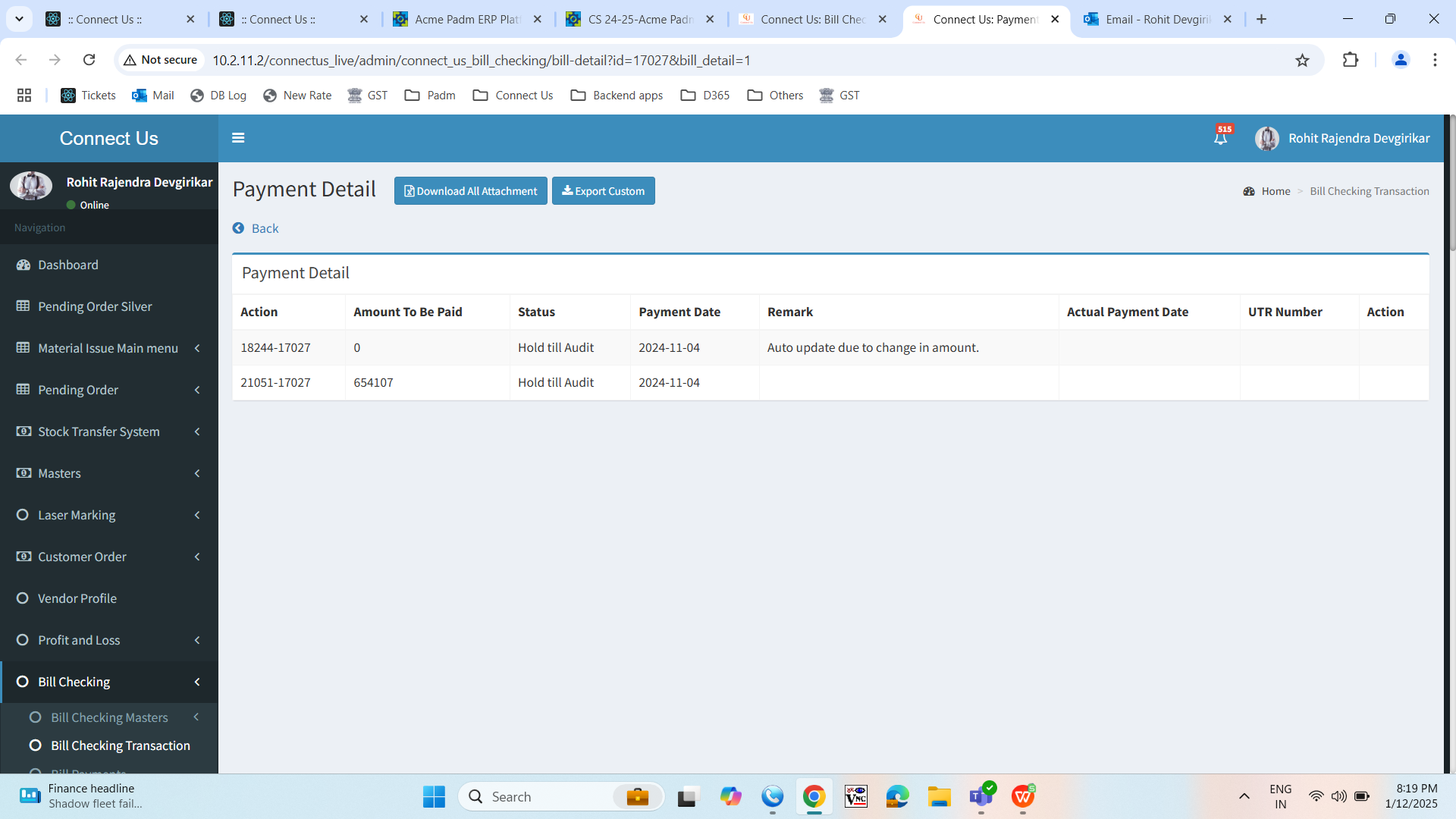This screenshot has width=1456, height=819.
Task: Expand Stock Transfer System menu
Action: pyautogui.click(x=109, y=431)
